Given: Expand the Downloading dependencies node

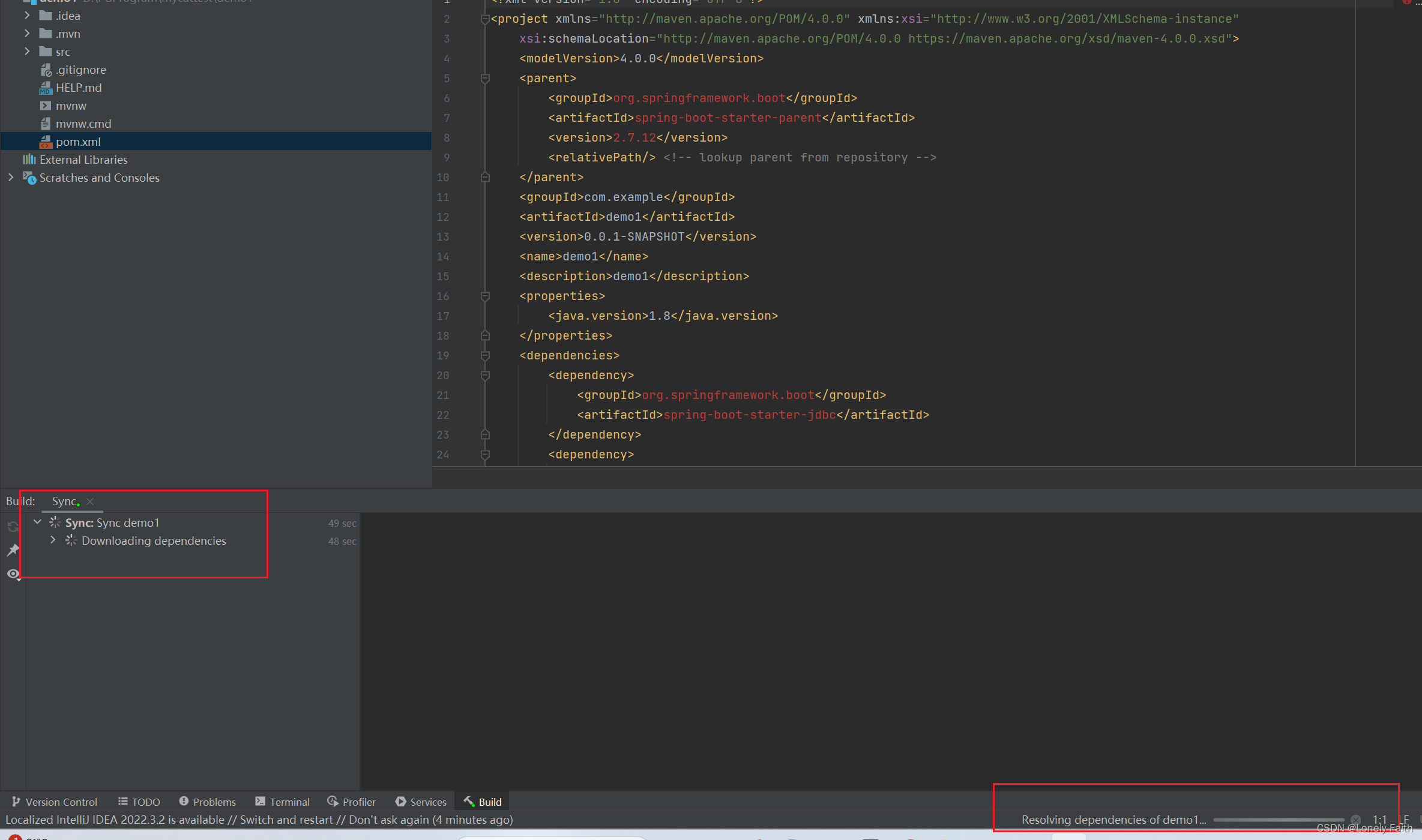Looking at the screenshot, I should (x=51, y=540).
